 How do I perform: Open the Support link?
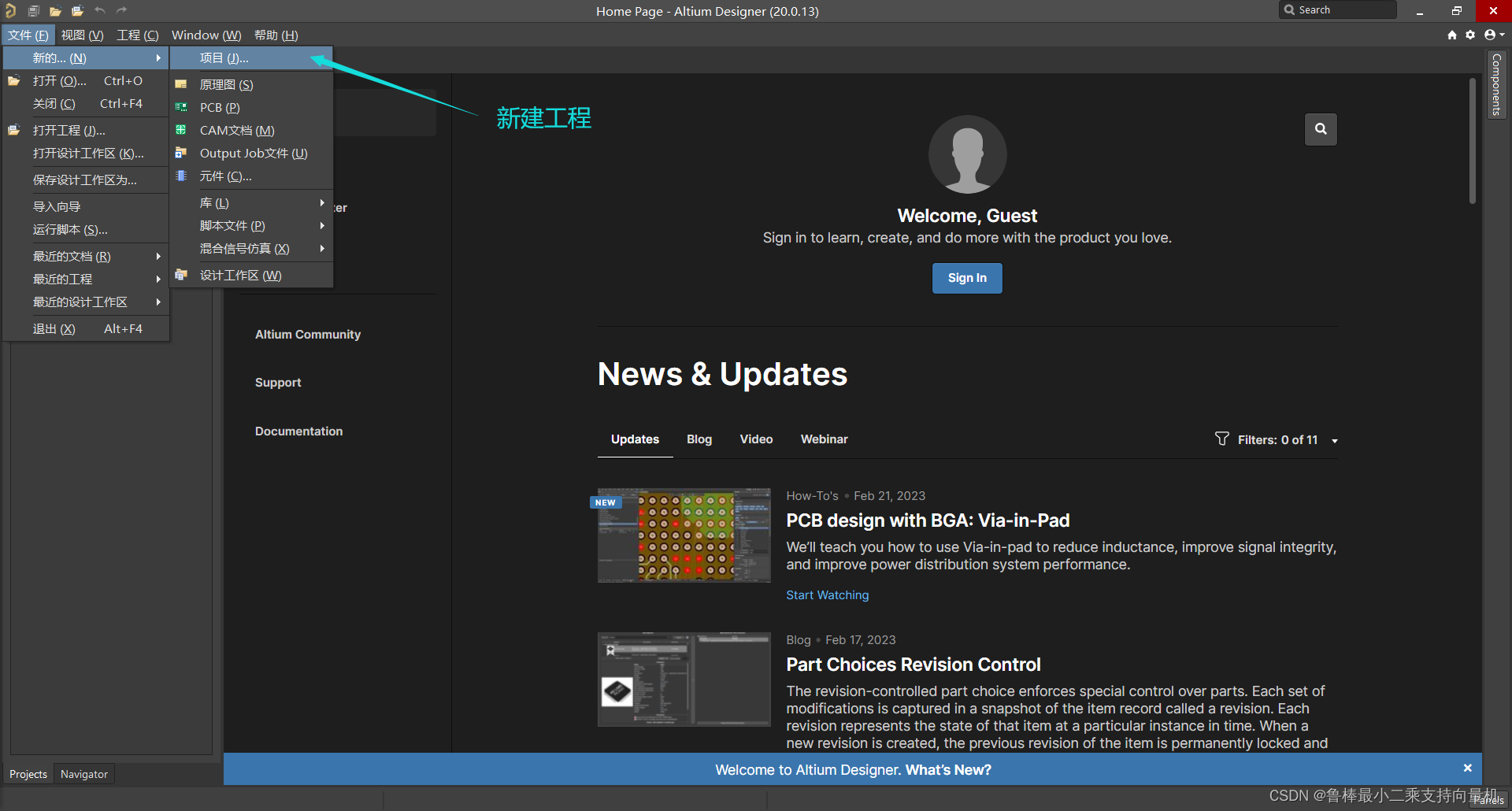click(278, 383)
